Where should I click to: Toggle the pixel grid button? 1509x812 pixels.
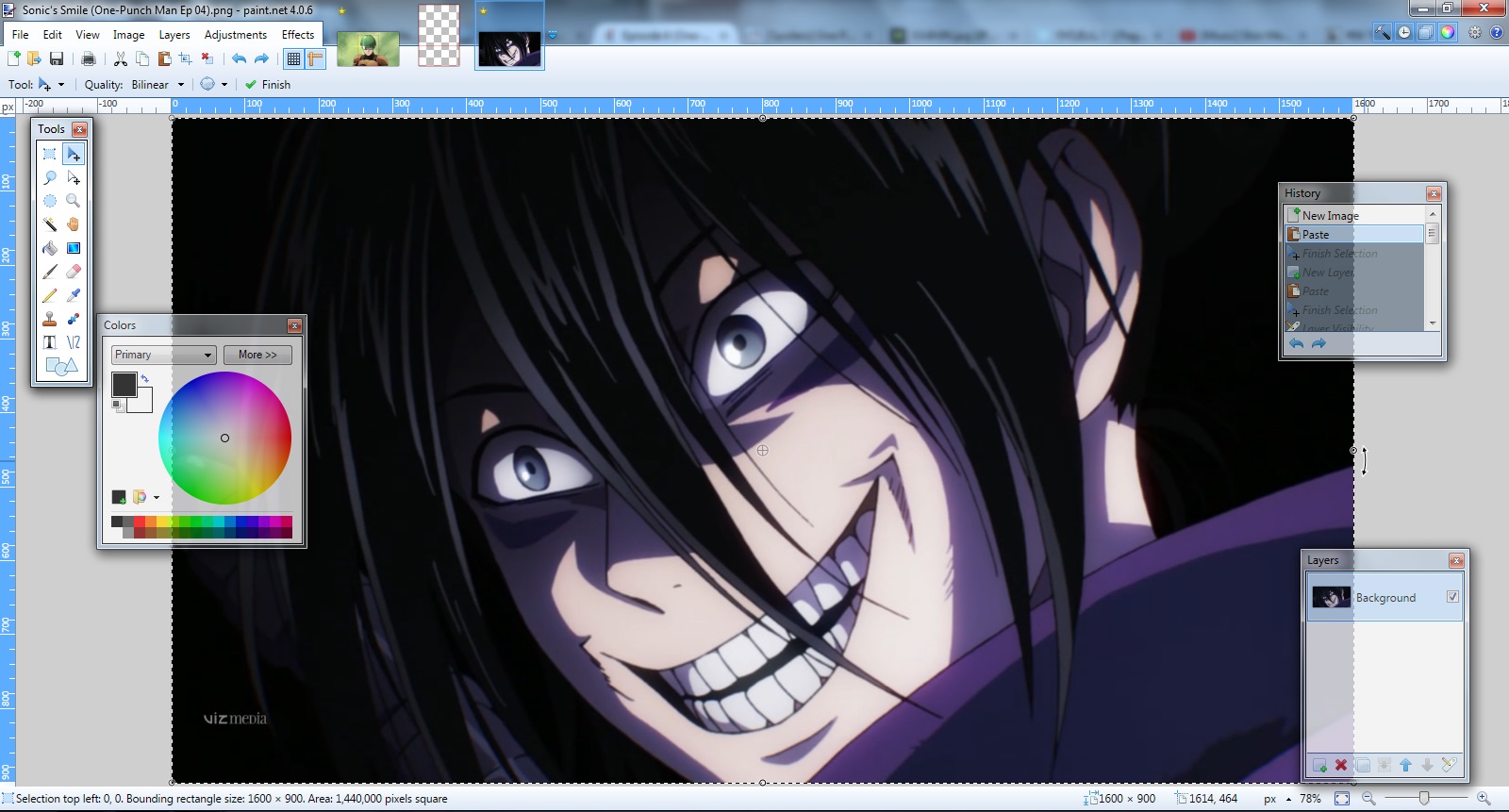(293, 58)
